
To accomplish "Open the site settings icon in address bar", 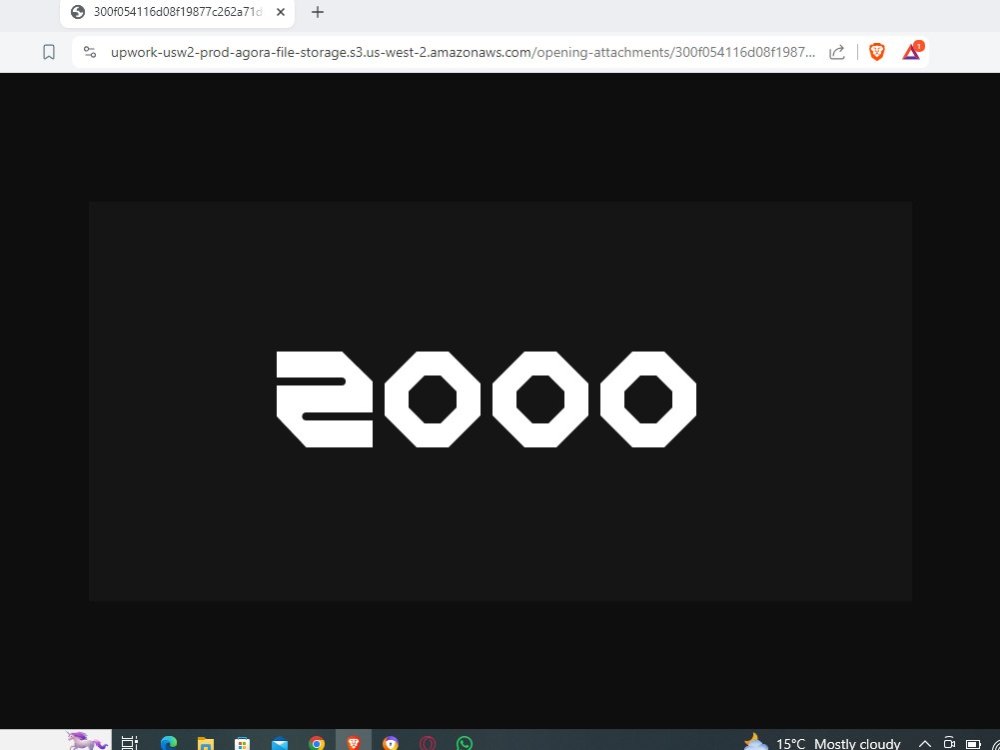I will (90, 52).
